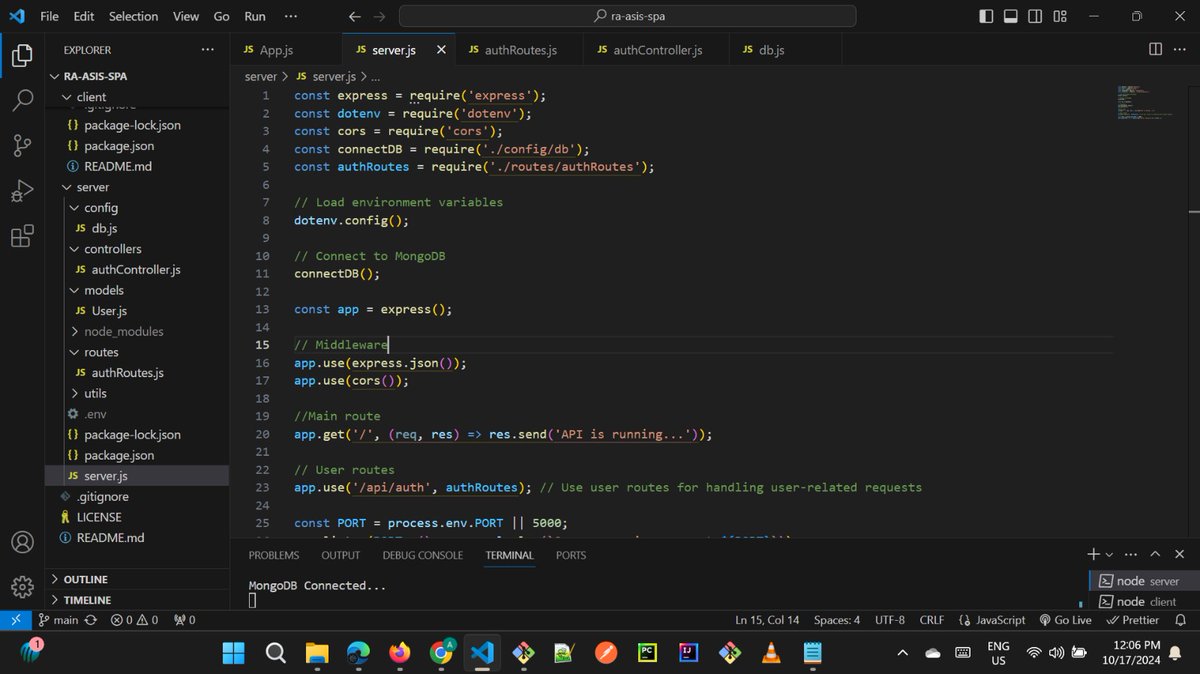Screen dimensions: 1200x674
Task: Open the Search view in activity bar
Action: point(22,100)
